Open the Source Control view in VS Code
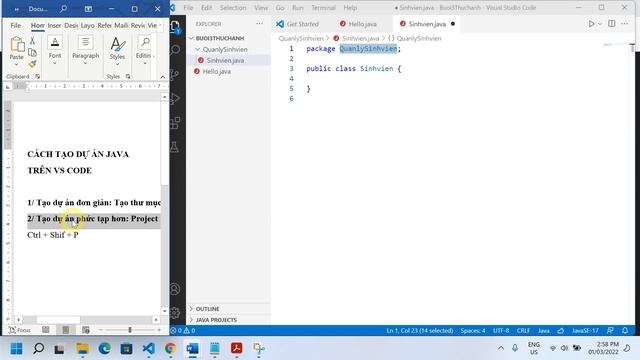Image resolution: width=640 pixels, height=360 pixels. click(x=176, y=74)
